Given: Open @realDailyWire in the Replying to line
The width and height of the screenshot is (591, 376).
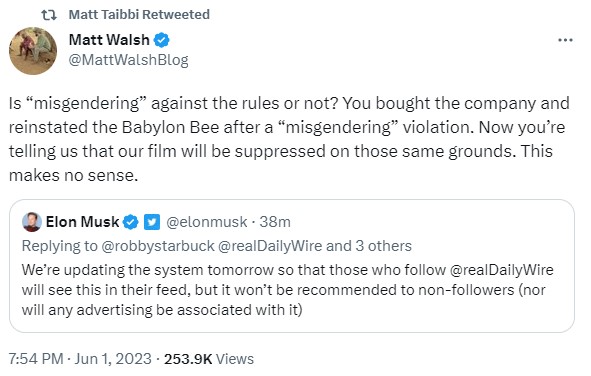Looking at the screenshot, I should [270, 246].
